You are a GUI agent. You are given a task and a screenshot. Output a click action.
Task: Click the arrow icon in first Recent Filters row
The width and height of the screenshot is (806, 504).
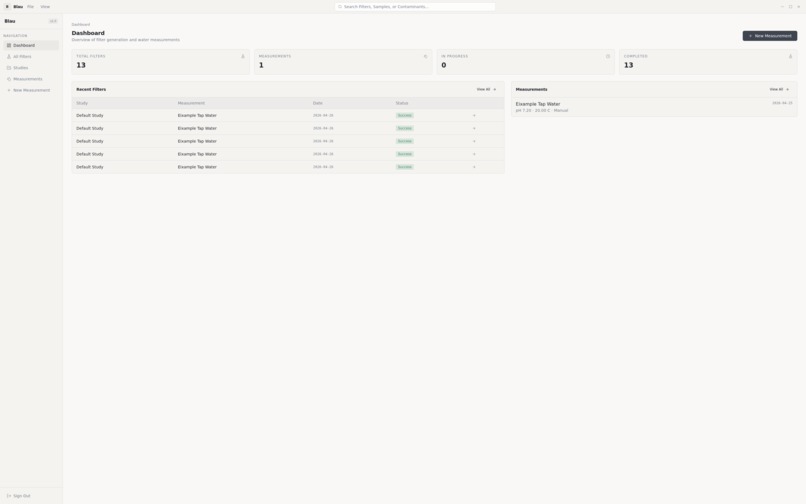(x=474, y=116)
